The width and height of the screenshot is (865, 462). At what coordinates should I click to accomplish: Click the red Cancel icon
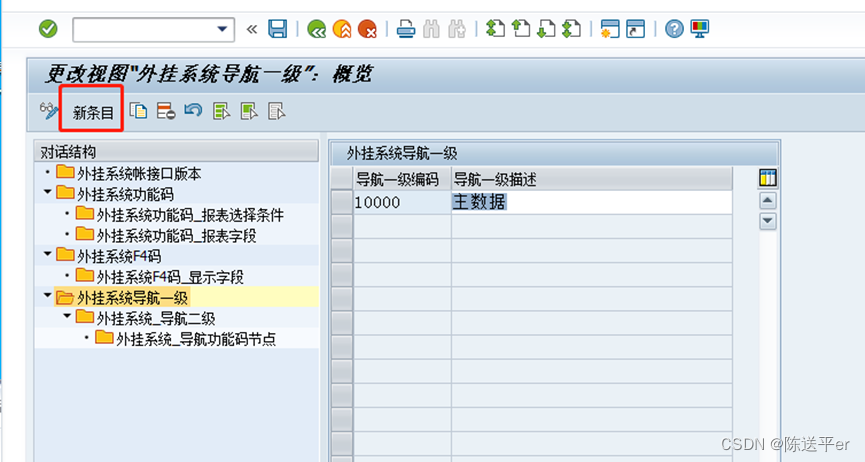(x=367, y=29)
